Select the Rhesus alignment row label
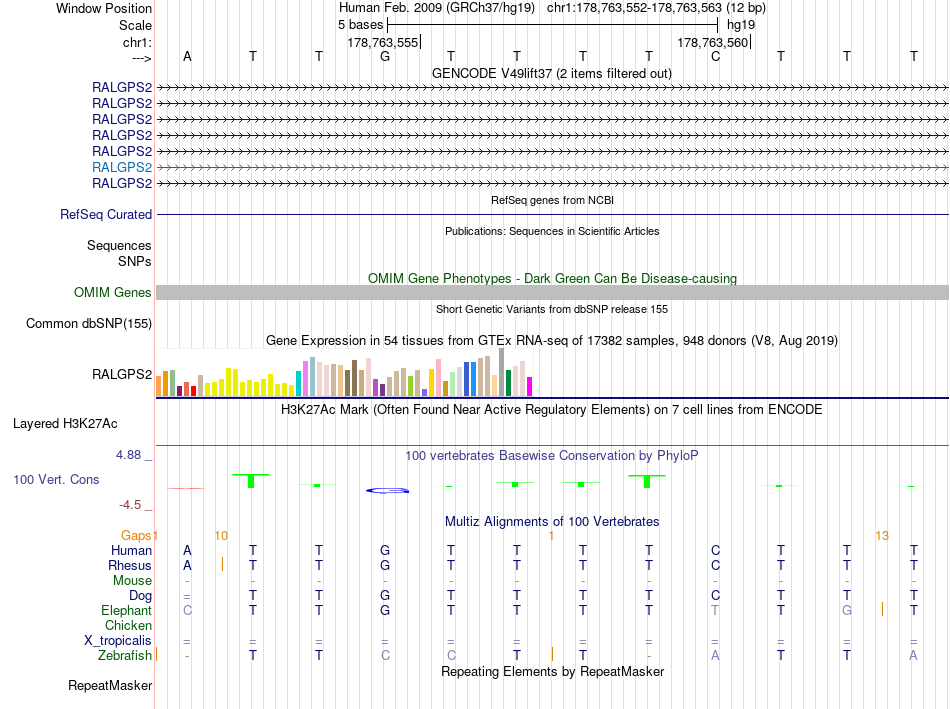Screen dimensions: 950x709 130,565
